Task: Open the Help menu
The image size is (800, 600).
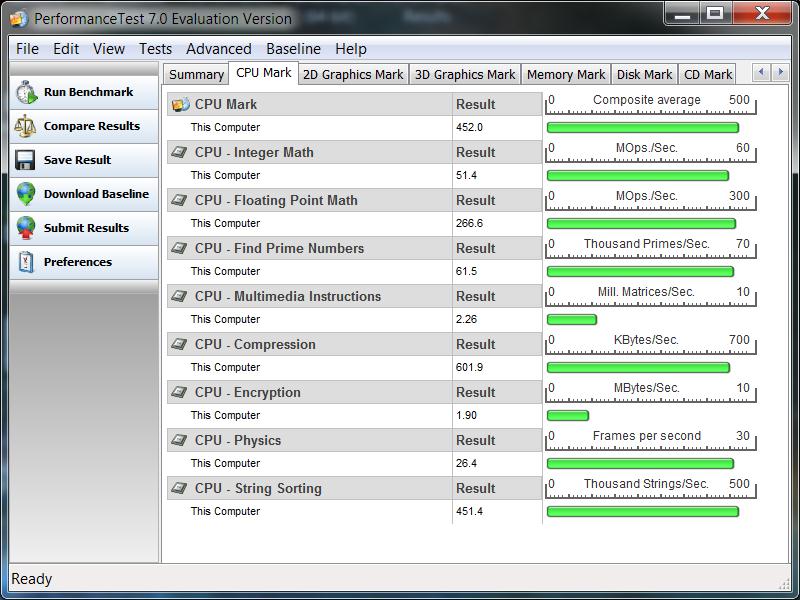Action: click(x=351, y=49)
